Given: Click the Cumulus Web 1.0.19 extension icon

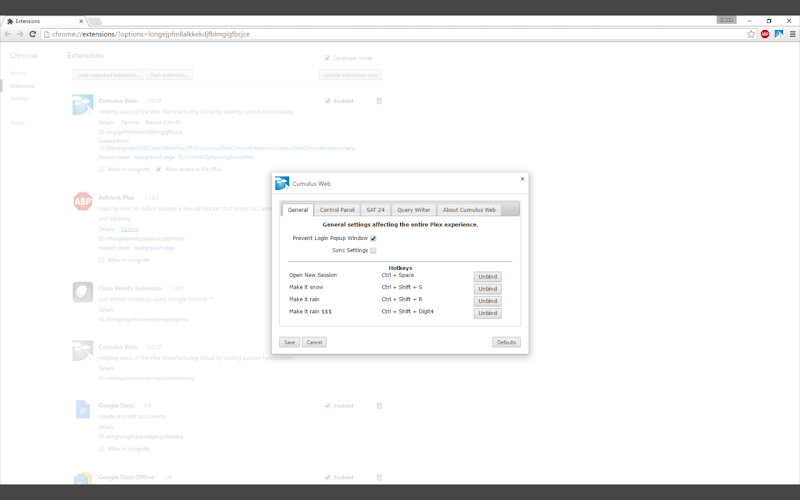Looking at the screenshot, I should coord(83,105).
